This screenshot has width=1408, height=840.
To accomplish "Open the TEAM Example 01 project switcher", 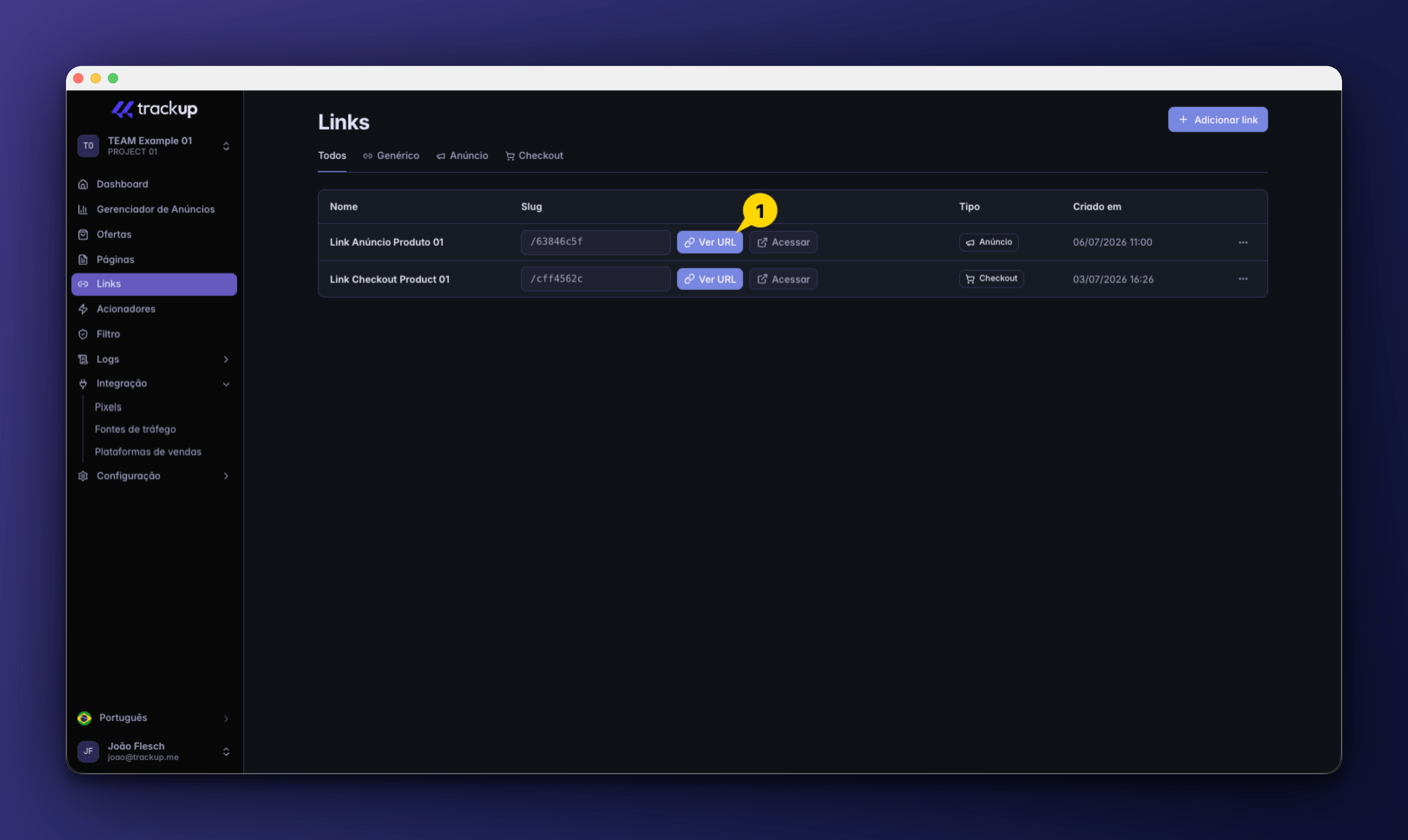I will [x=154, y=146].
